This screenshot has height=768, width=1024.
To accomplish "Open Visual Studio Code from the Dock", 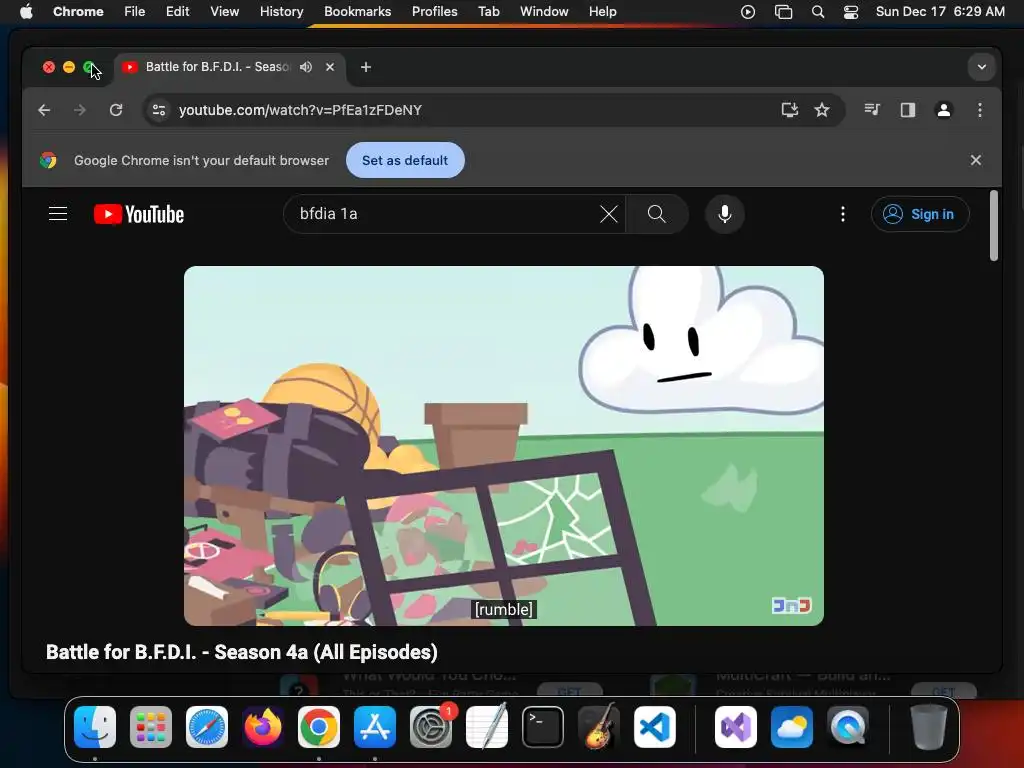I will pyautogui.click(x=655, y=727).
